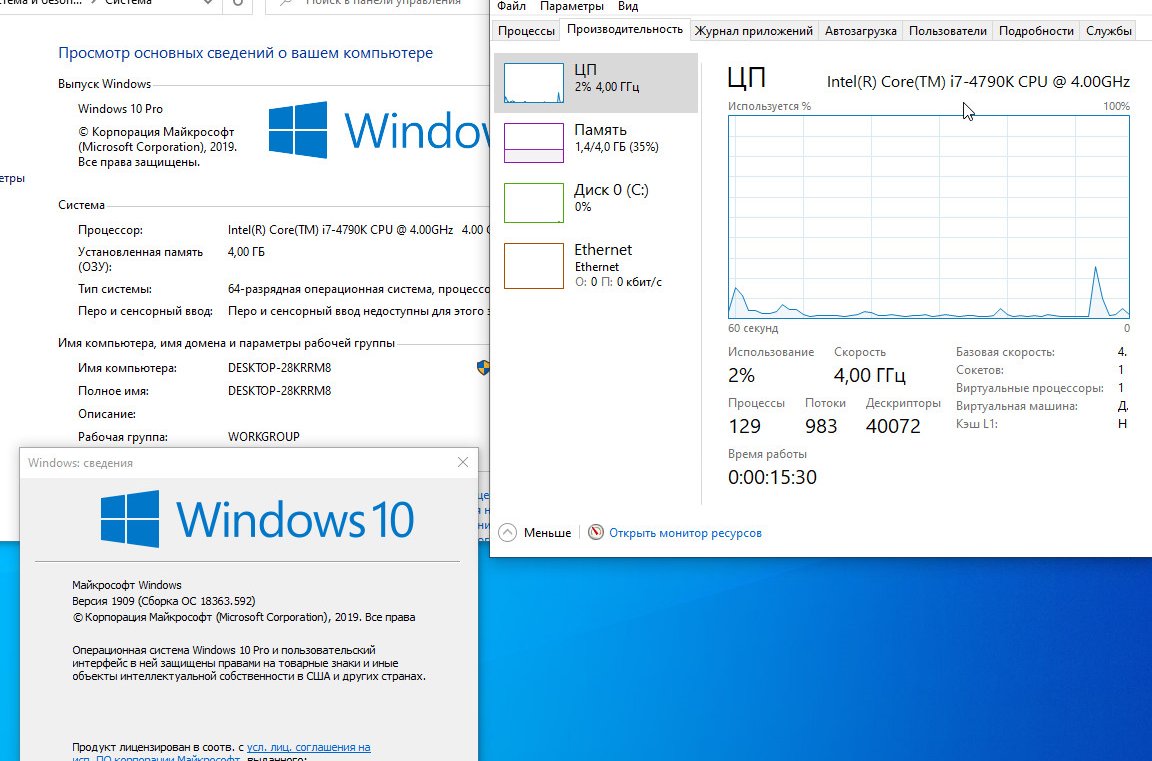The width and height of the screenshot is (1152, 761).
Task: Close the Windows: сведения dialog
Action: point(463,462)
